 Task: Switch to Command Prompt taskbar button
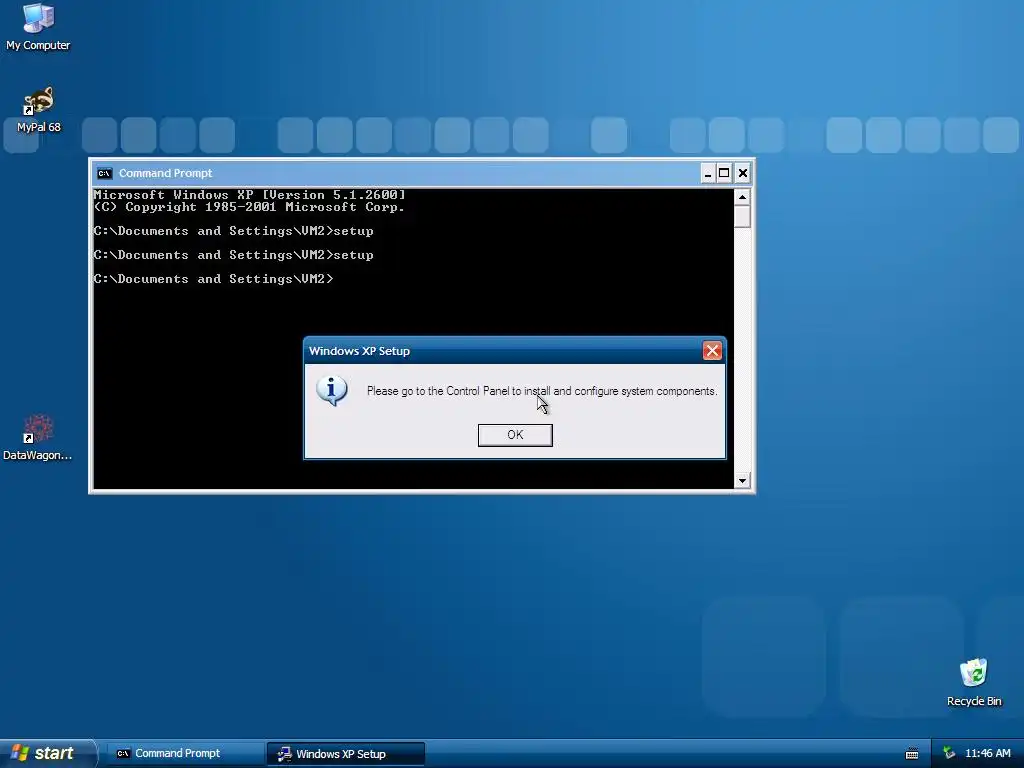coord(184,754)
